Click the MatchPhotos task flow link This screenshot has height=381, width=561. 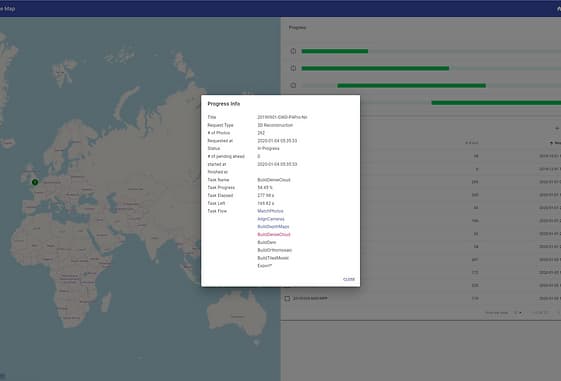(270, 211)
